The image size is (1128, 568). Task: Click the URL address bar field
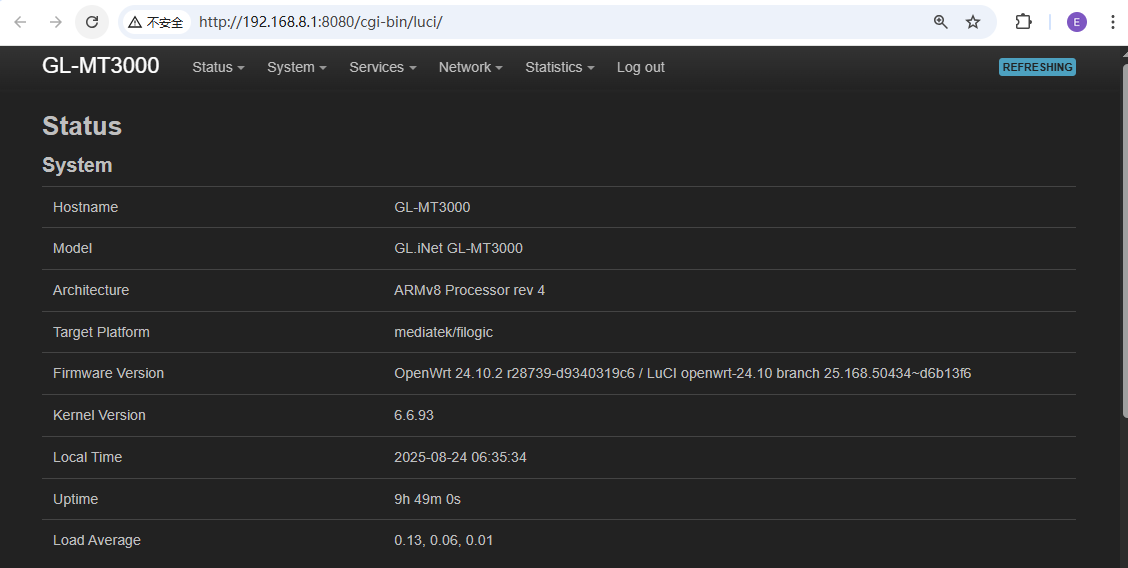click(x=550, y=22)
